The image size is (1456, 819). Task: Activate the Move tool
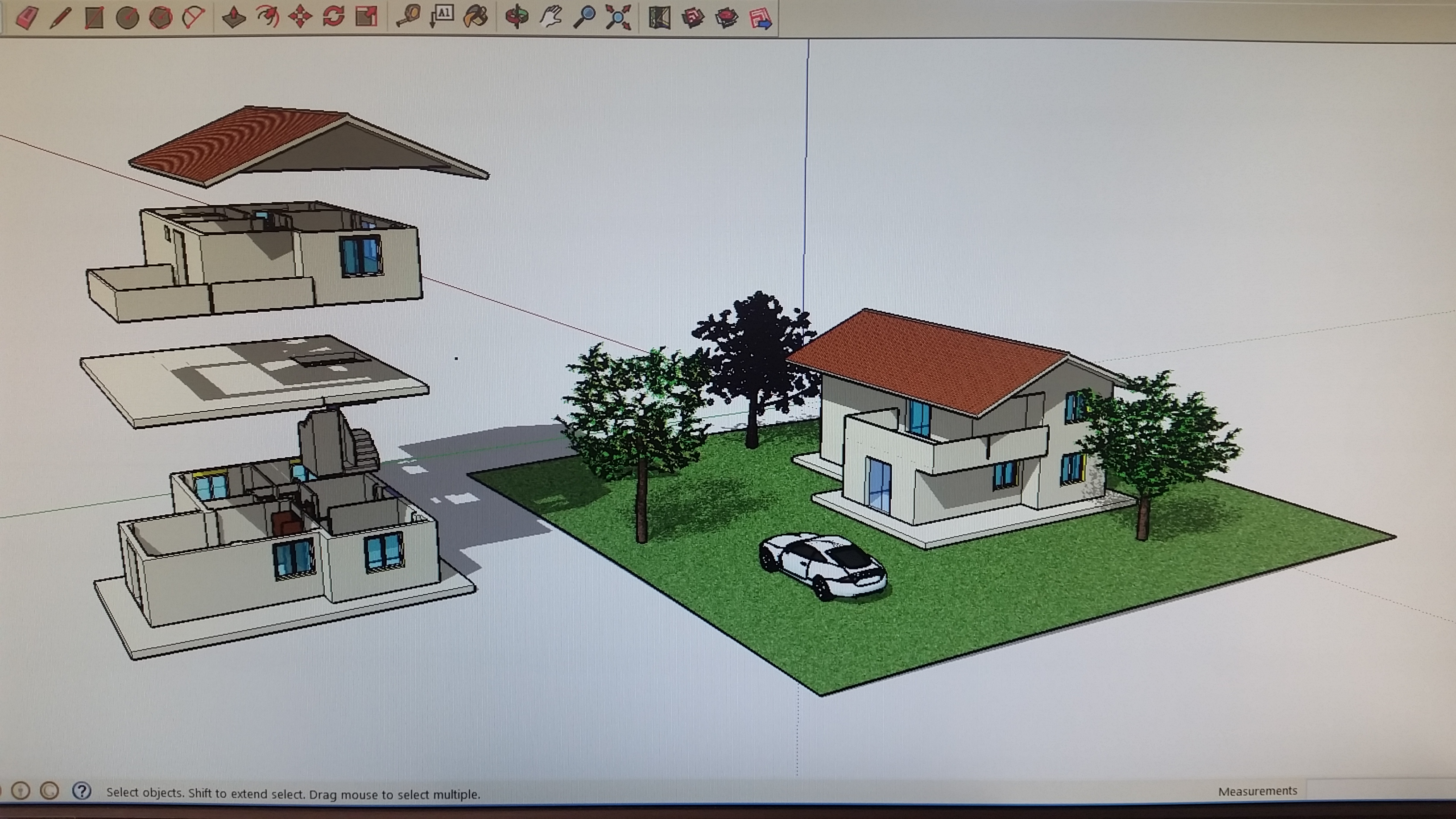[300, 17]
